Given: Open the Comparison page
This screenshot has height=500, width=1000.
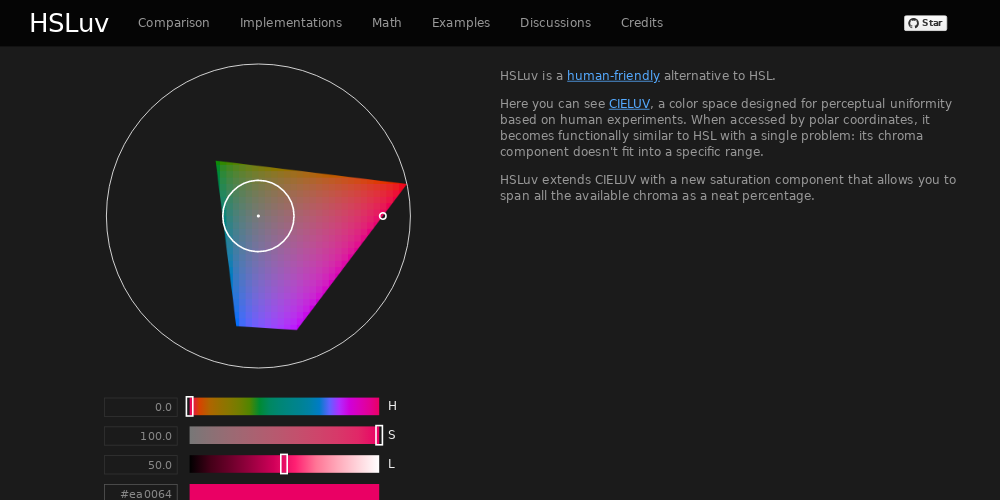Looking at the screenshot, I should (173, 23).
